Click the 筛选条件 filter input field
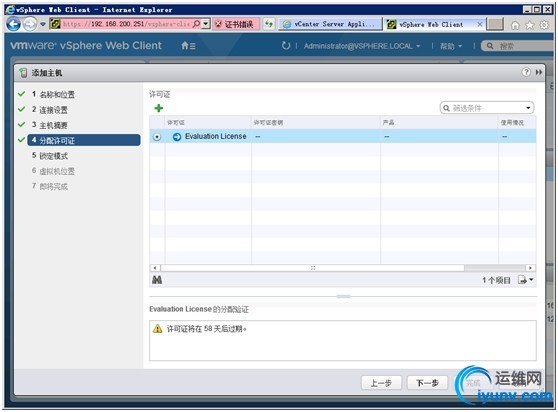This screenshot has height=412, width=558. [488, 108]
